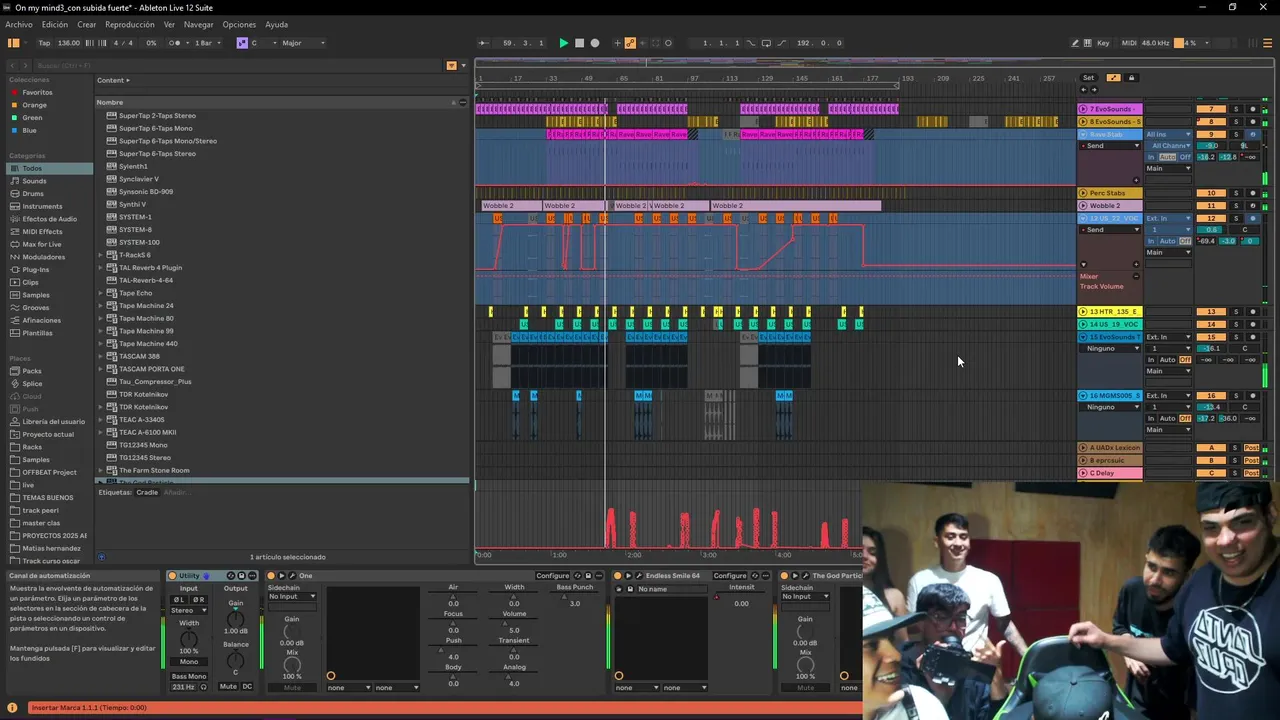Toggle the Draw Mode pencil icon
Screen dimensions: 1280x720
1075,43
